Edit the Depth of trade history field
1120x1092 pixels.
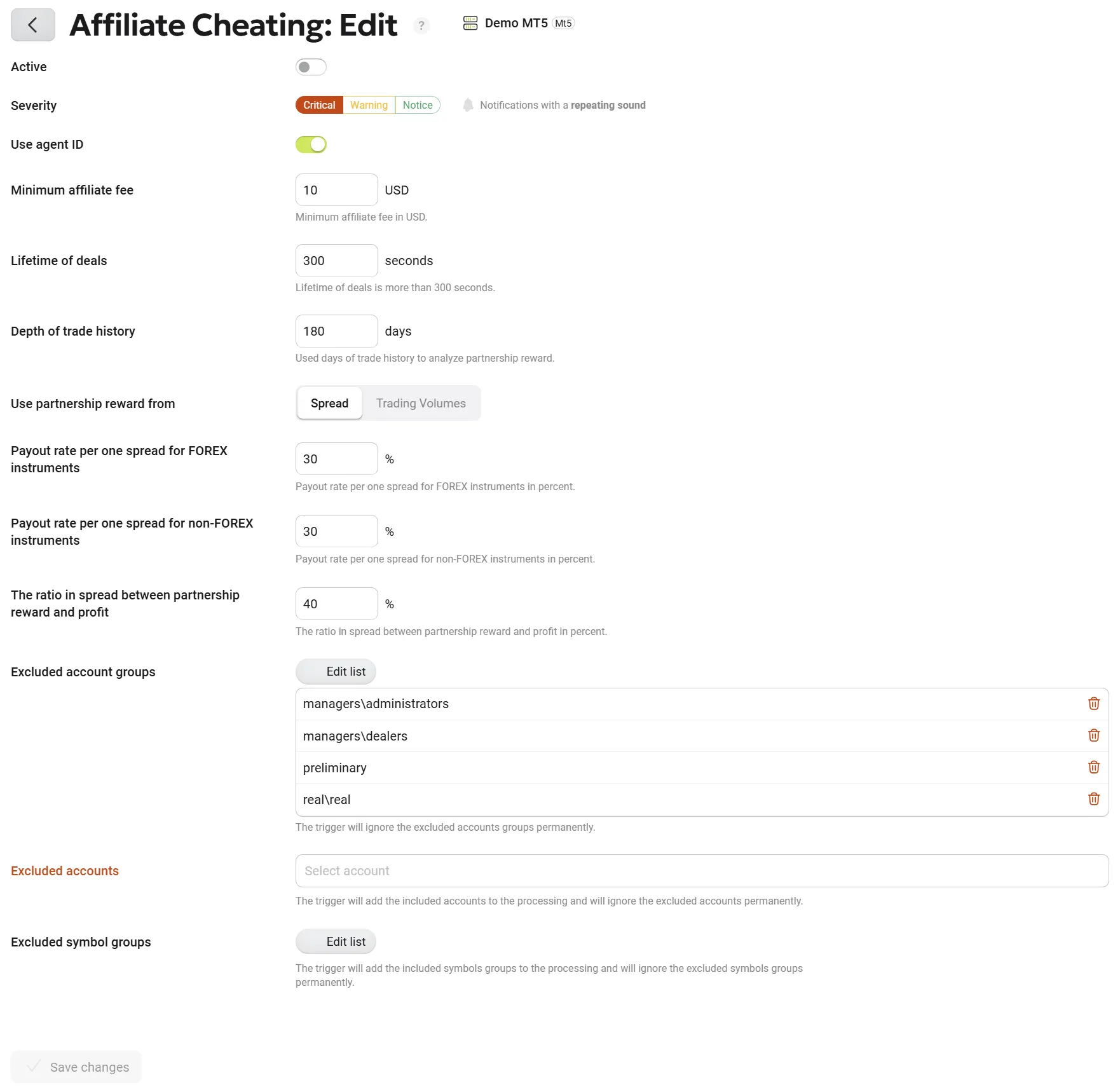[x=336, y=331]
